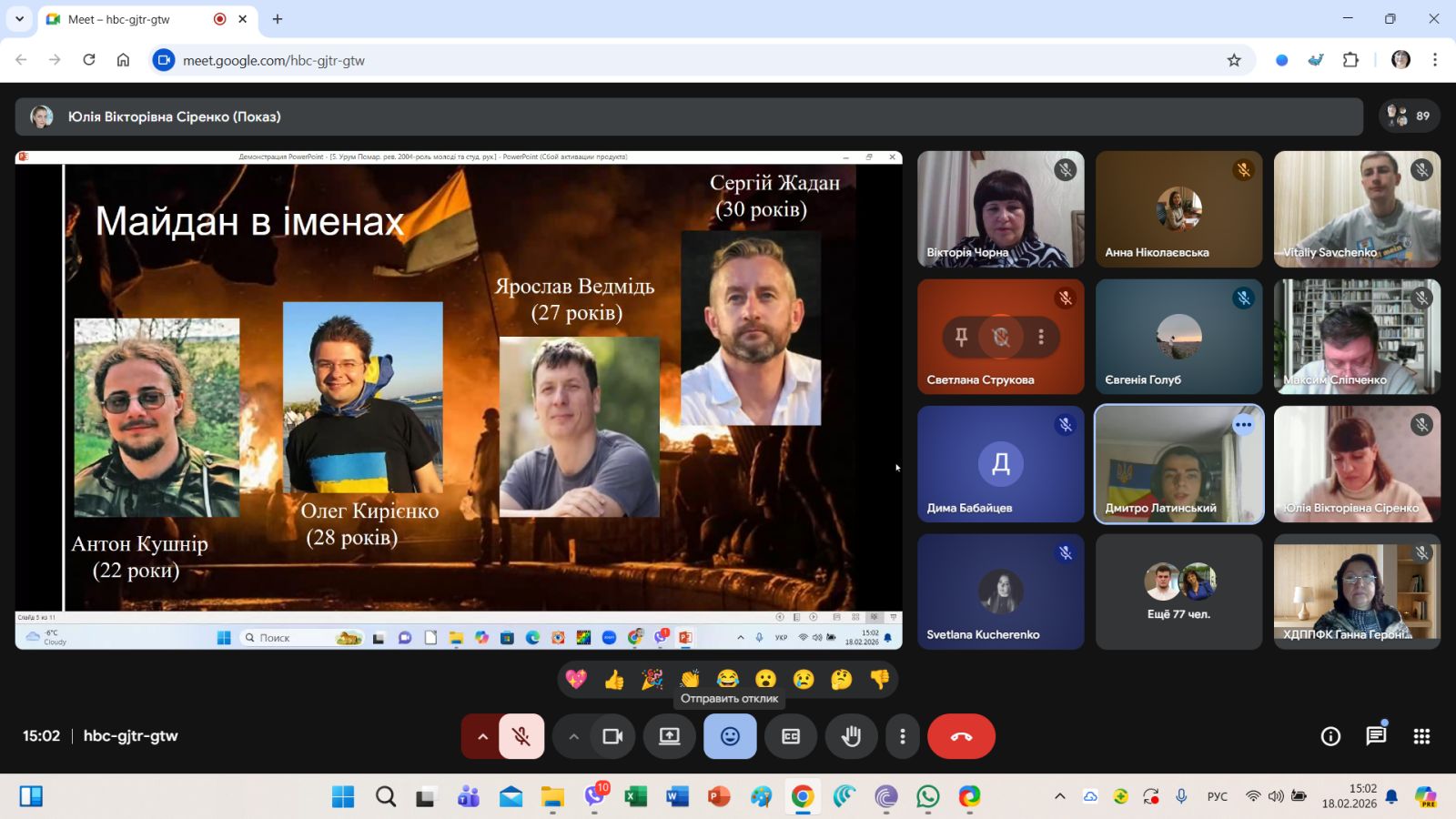Leave the call with red hang-up button
The height and width of the screenshot is (819, 1456).
coord(961,736)
